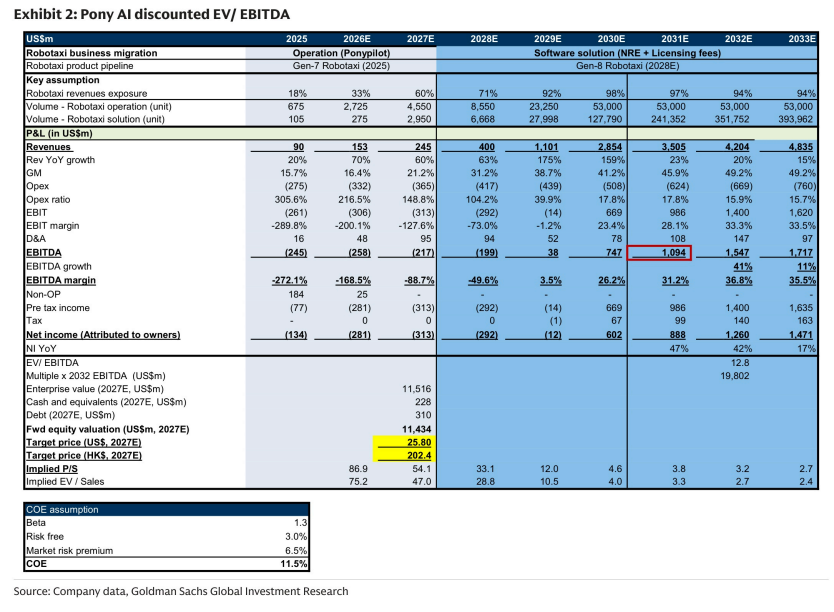Select the 2031E EBITDA value '1,094'
This screenshot has height=612, width=834.
pyautogui.click(x=673, y=253)
